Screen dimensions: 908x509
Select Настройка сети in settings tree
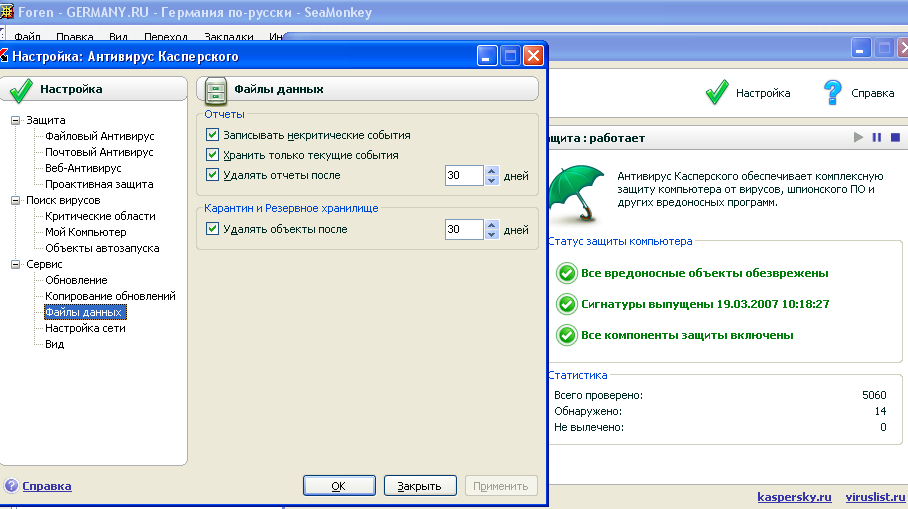[85, 328]
